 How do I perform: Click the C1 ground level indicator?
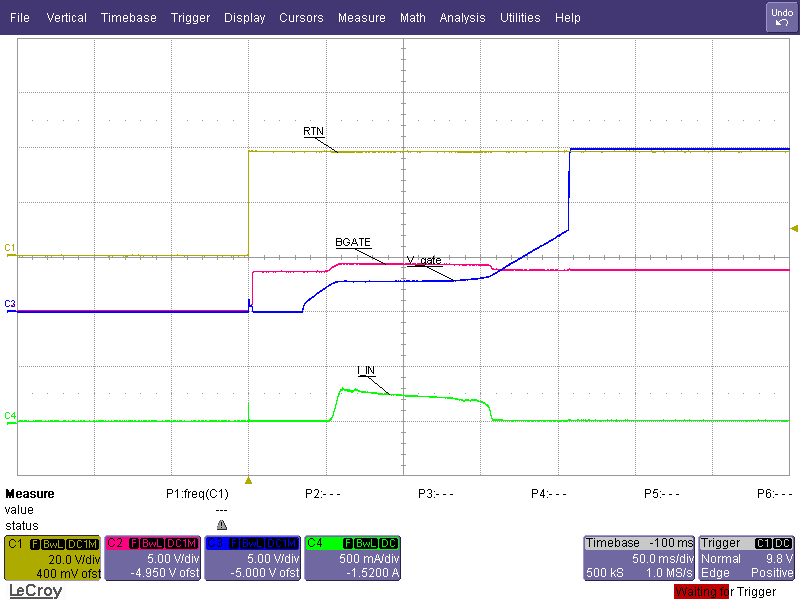click(10, 247)
